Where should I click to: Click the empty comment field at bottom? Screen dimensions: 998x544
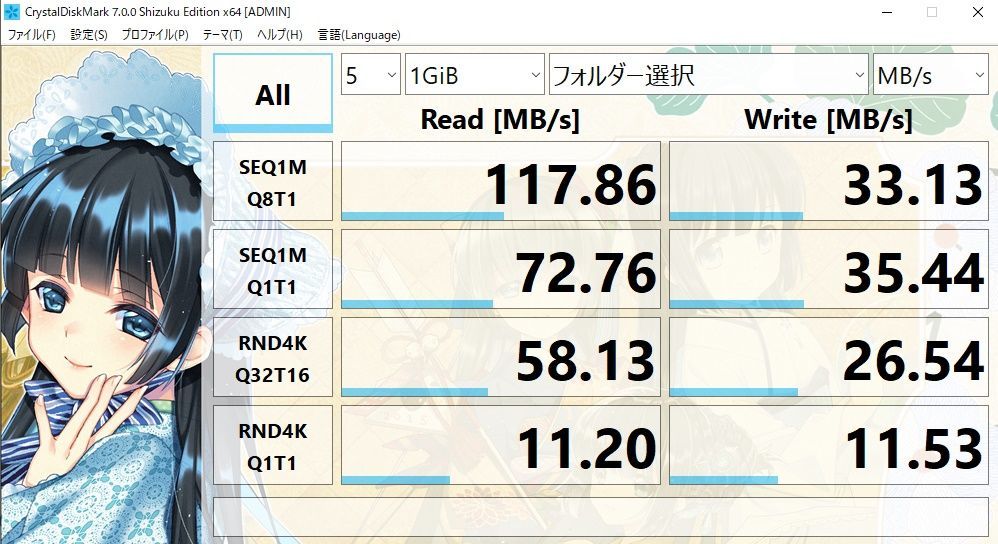601,517
